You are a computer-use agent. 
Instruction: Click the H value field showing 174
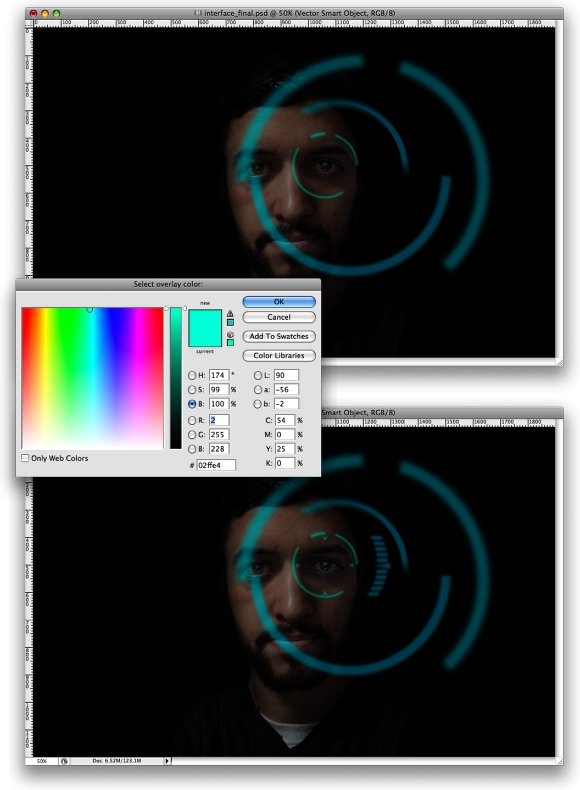(x=219, y=375)
